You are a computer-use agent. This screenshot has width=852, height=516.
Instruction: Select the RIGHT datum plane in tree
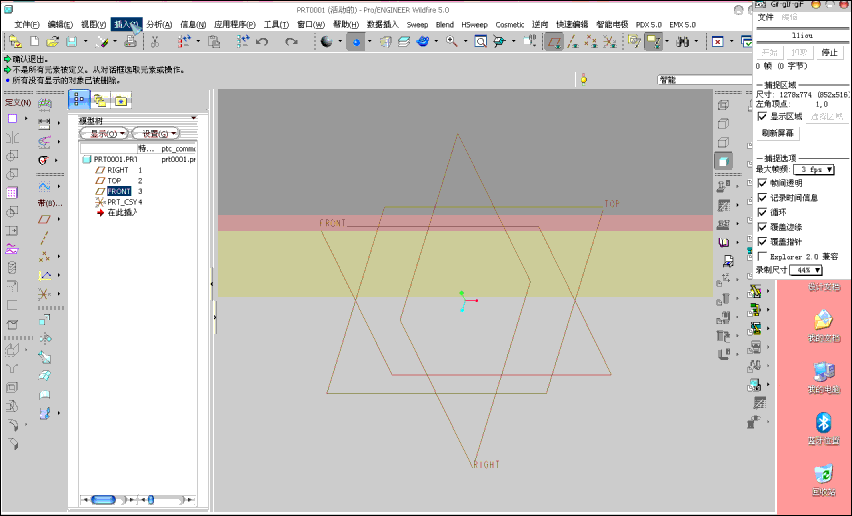pyautogui.click(x=118, y=170)
